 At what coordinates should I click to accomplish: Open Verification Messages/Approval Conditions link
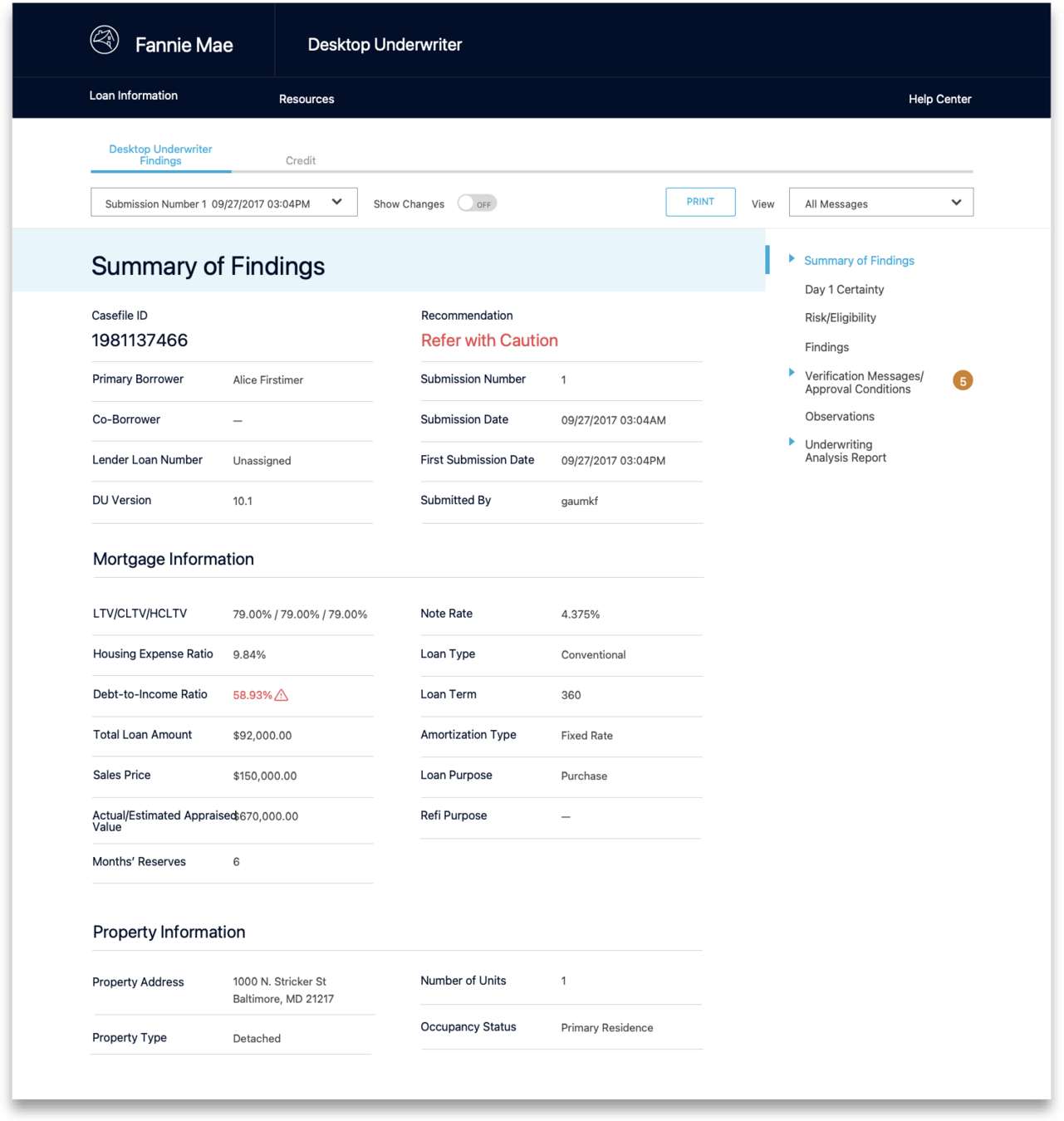click(x=864, y=383)
